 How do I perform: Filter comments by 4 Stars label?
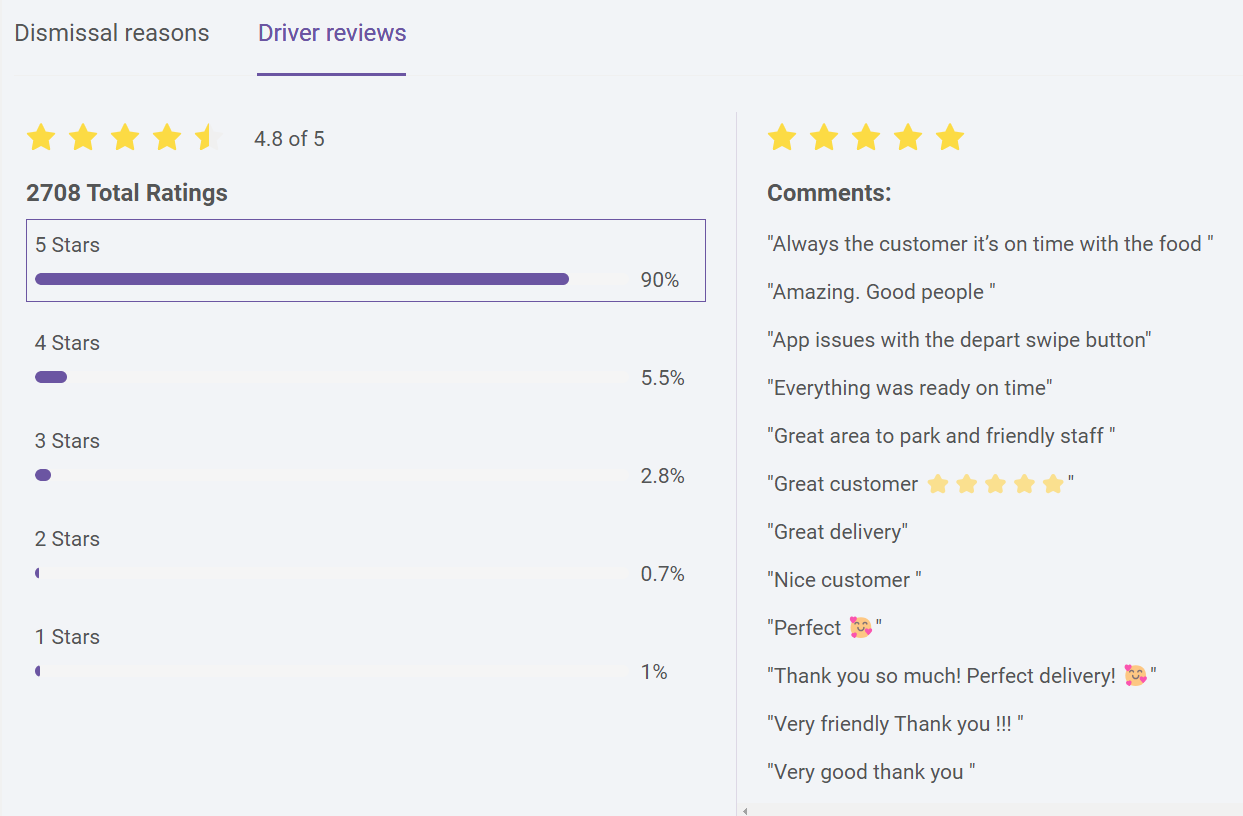point(67,343)
